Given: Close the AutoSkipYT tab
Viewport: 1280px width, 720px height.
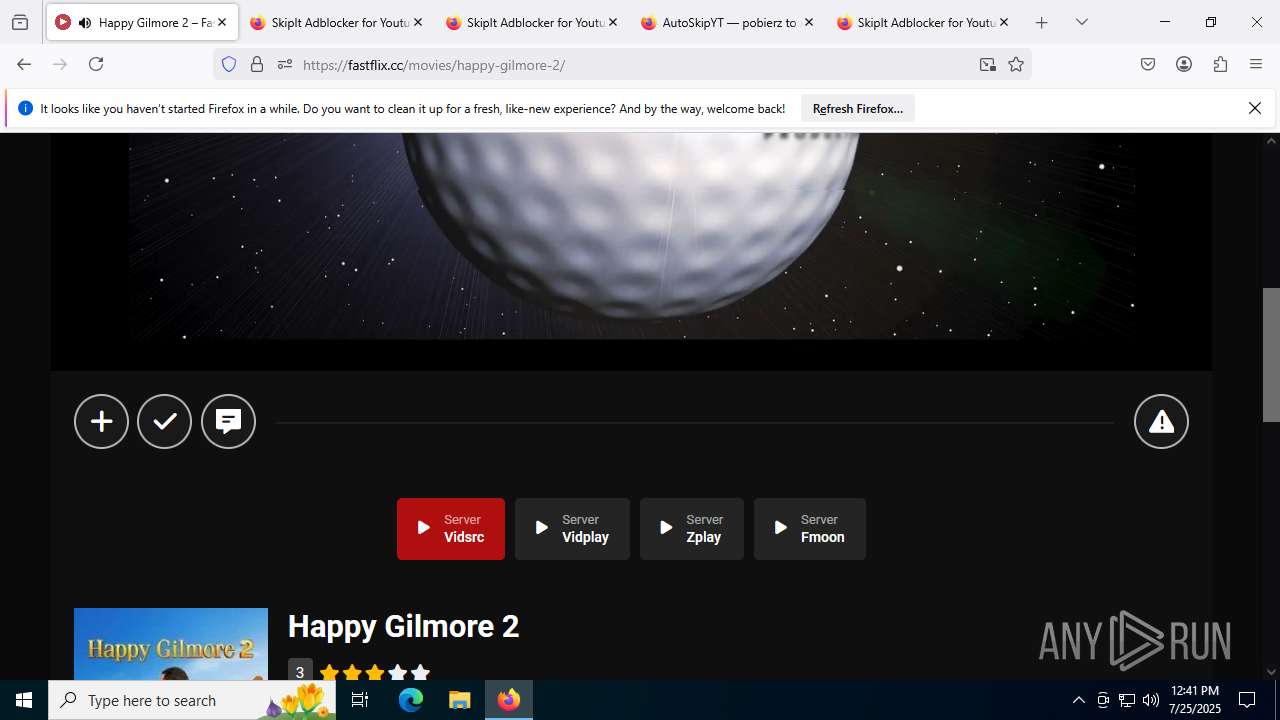Looking at the screenshot, I should coord(808,22).
